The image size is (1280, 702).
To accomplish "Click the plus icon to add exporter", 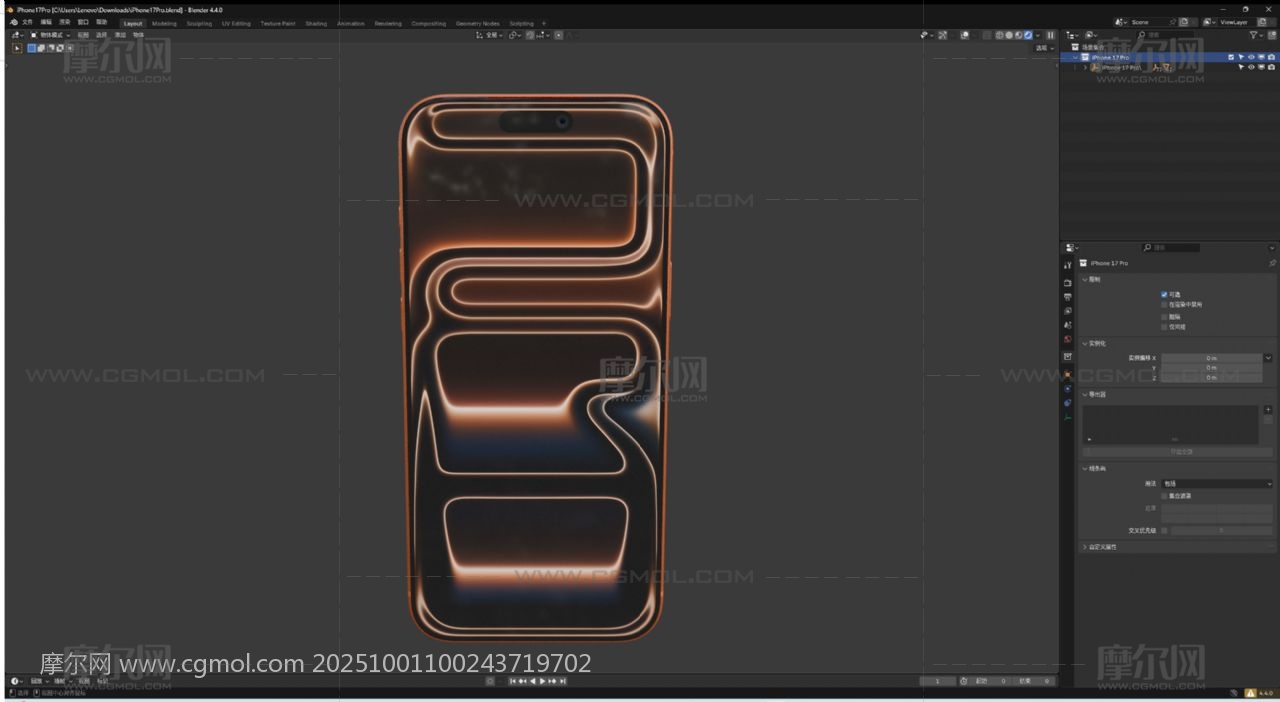I will pyautogui.click(x=1268, y=409).
